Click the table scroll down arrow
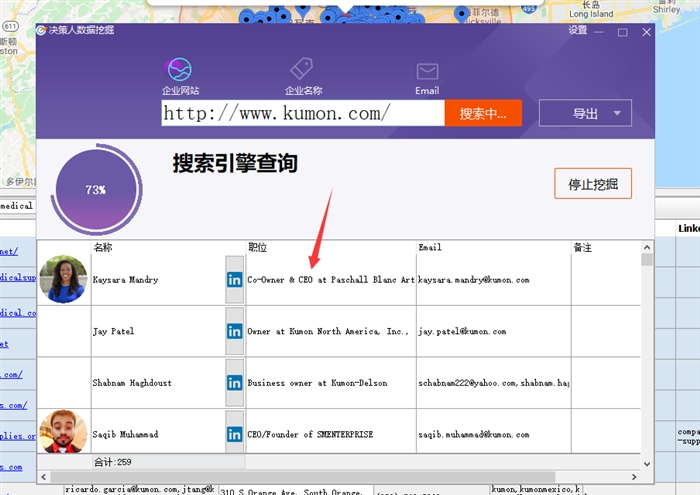Image resolution: width=700 pixels, height=495 pixels. (647, 464)
